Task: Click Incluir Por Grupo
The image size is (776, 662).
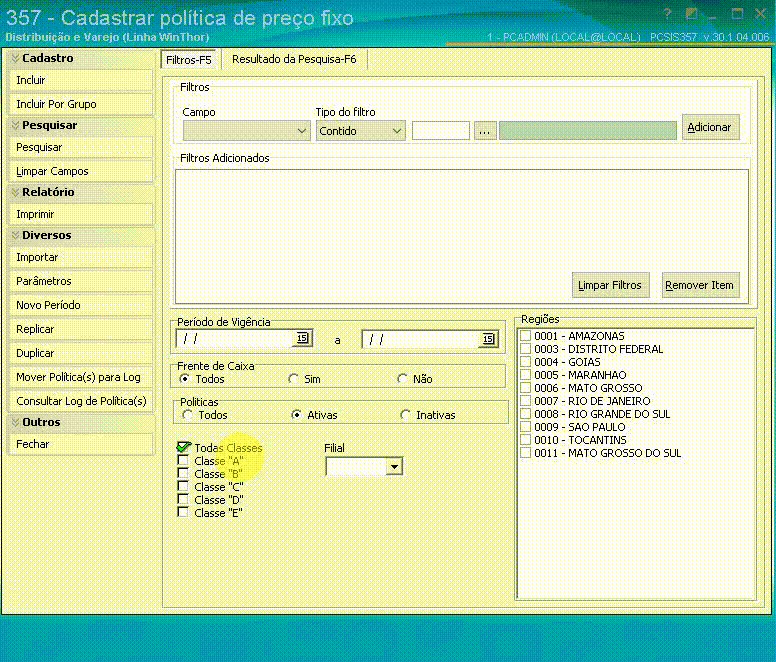Action: point(81,104)
